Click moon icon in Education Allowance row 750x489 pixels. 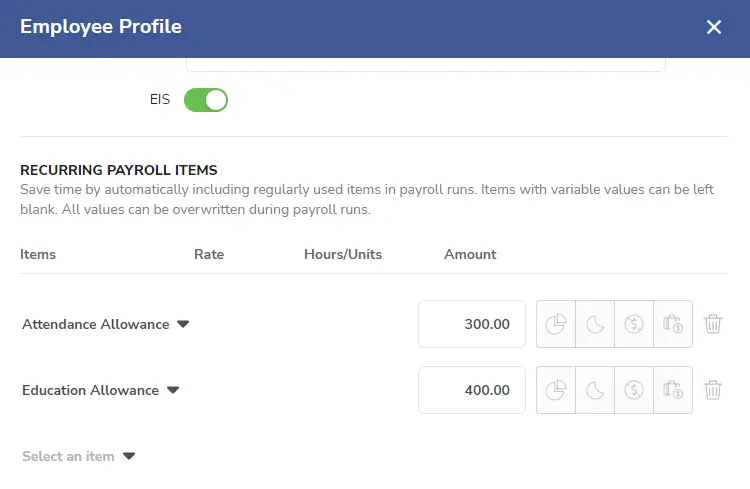point(595,390)
